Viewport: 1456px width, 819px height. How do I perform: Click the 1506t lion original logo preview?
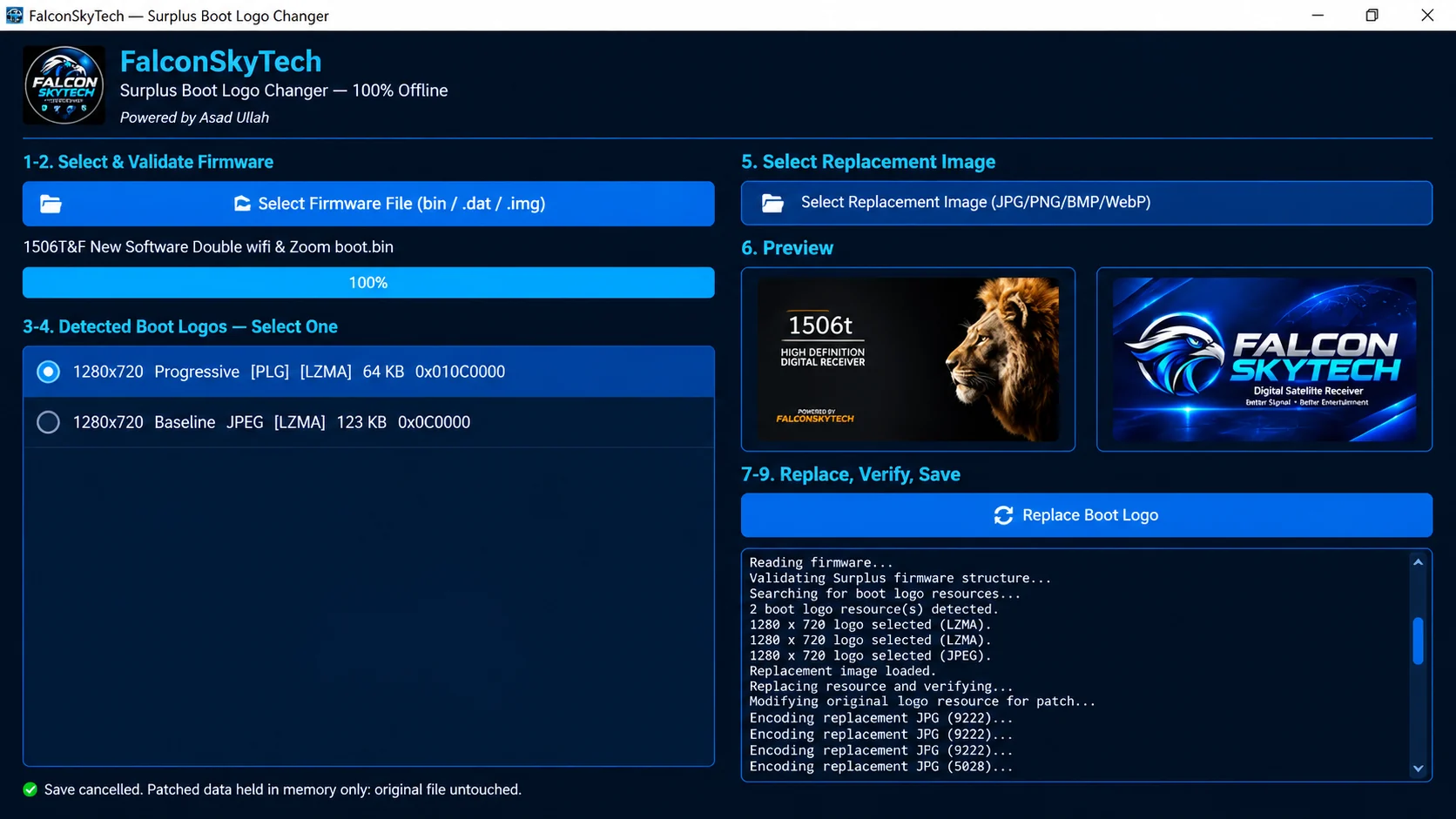[x=908, y=359]
